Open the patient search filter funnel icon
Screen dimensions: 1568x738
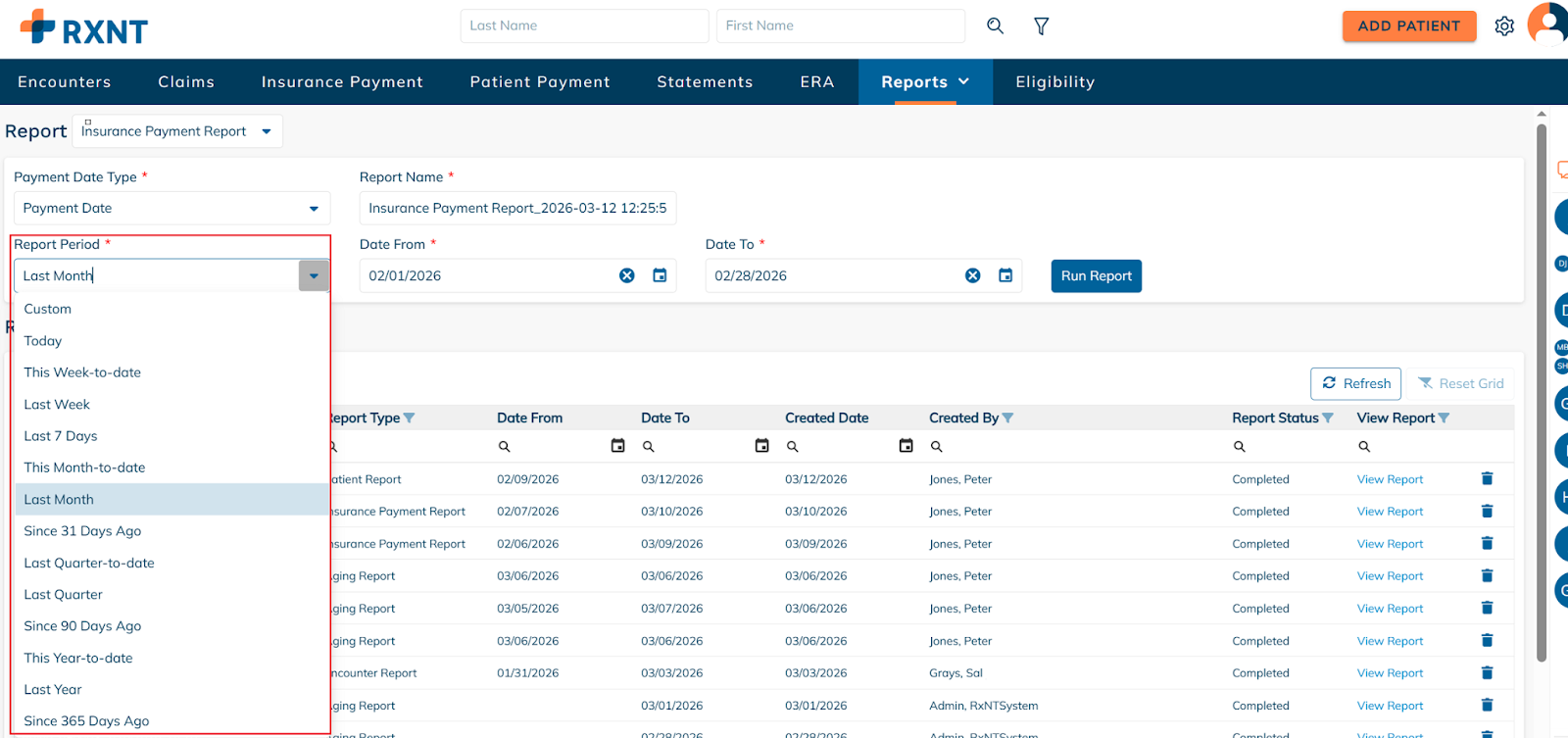1041,26
